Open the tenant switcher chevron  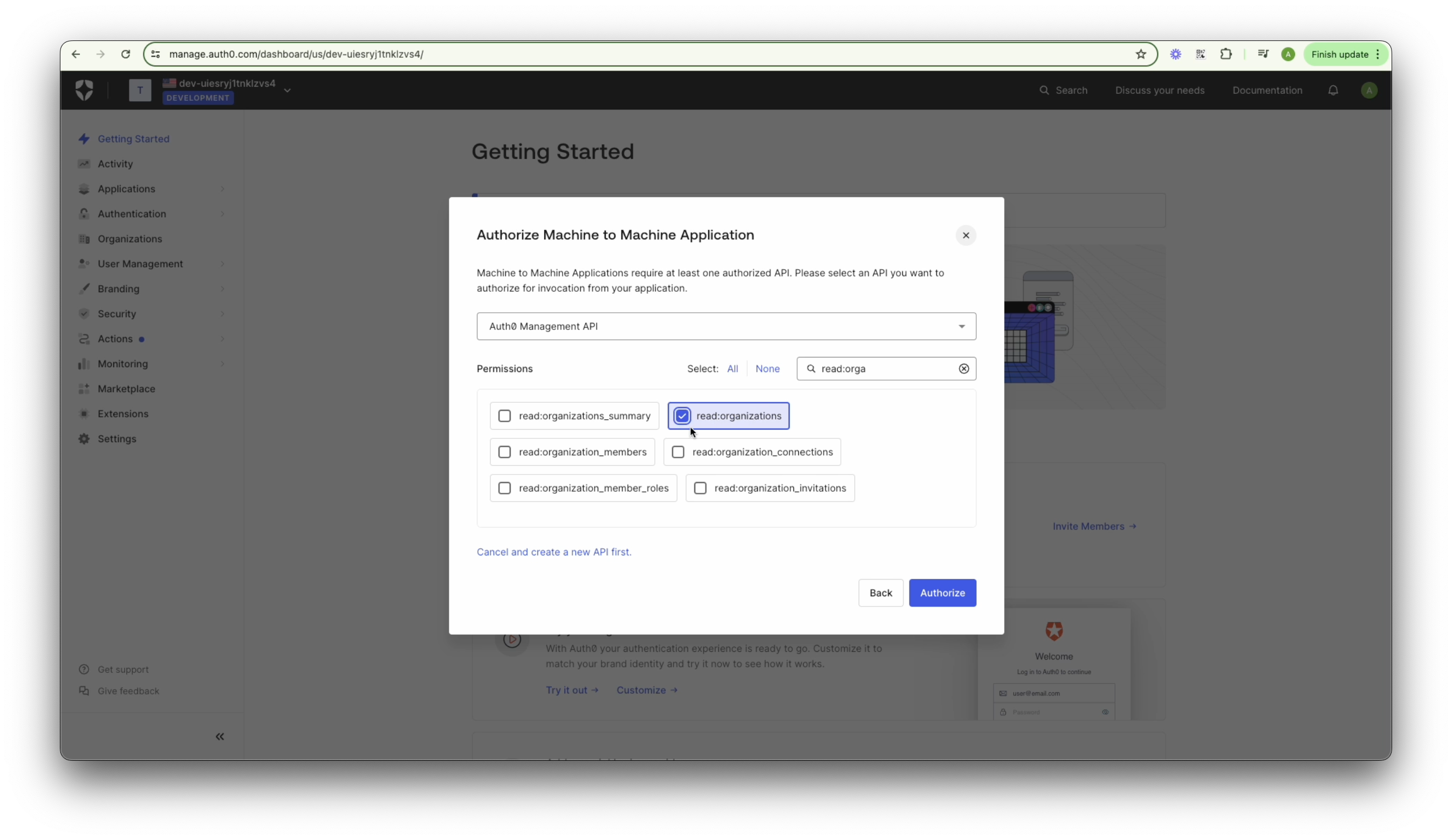click(x=287, y=91)
